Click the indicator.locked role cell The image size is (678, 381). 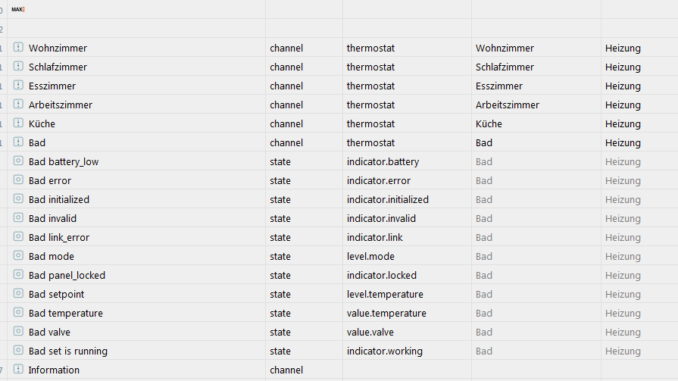381,275
